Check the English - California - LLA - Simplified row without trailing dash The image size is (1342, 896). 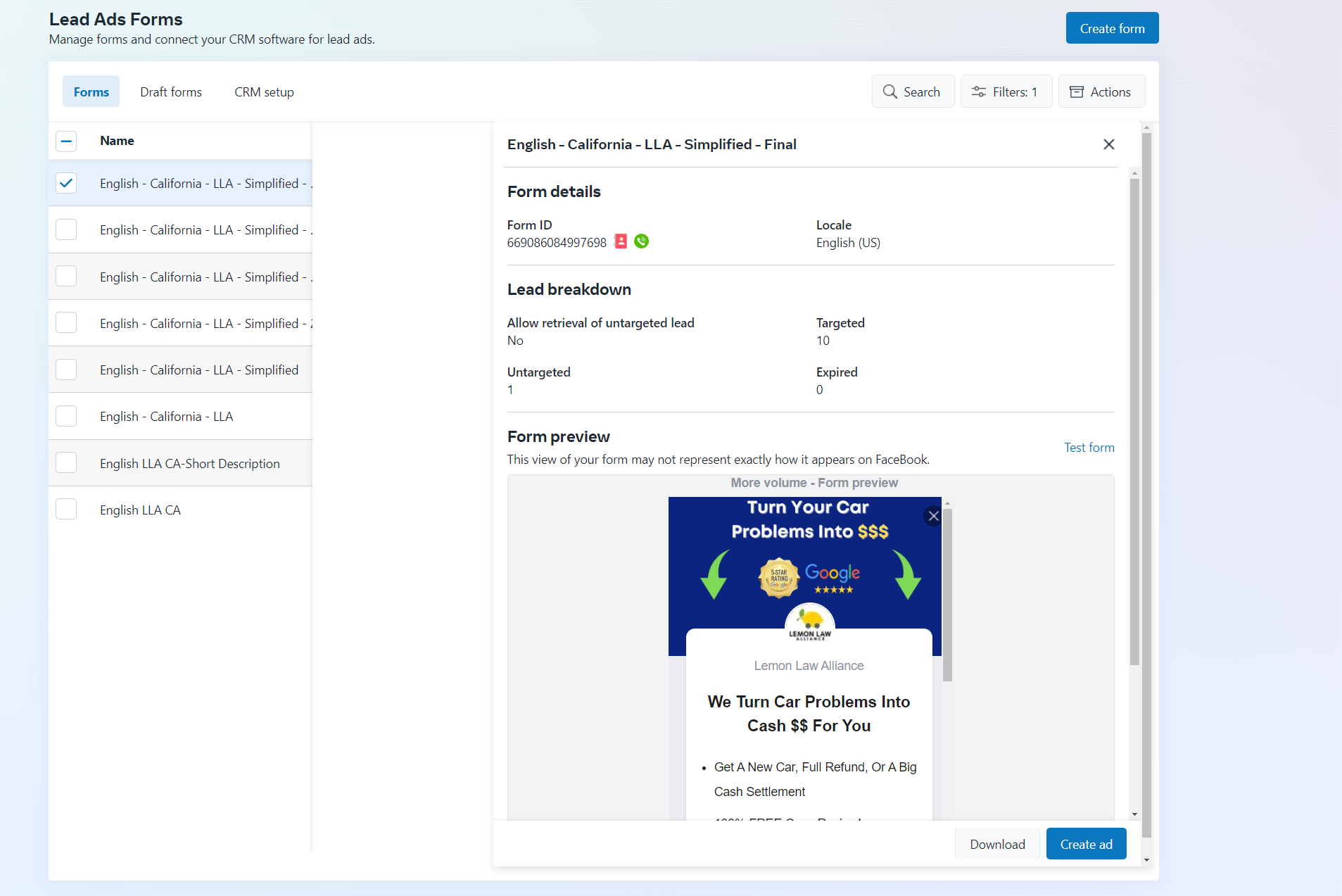pyautogui.click(x=66, y=370)
